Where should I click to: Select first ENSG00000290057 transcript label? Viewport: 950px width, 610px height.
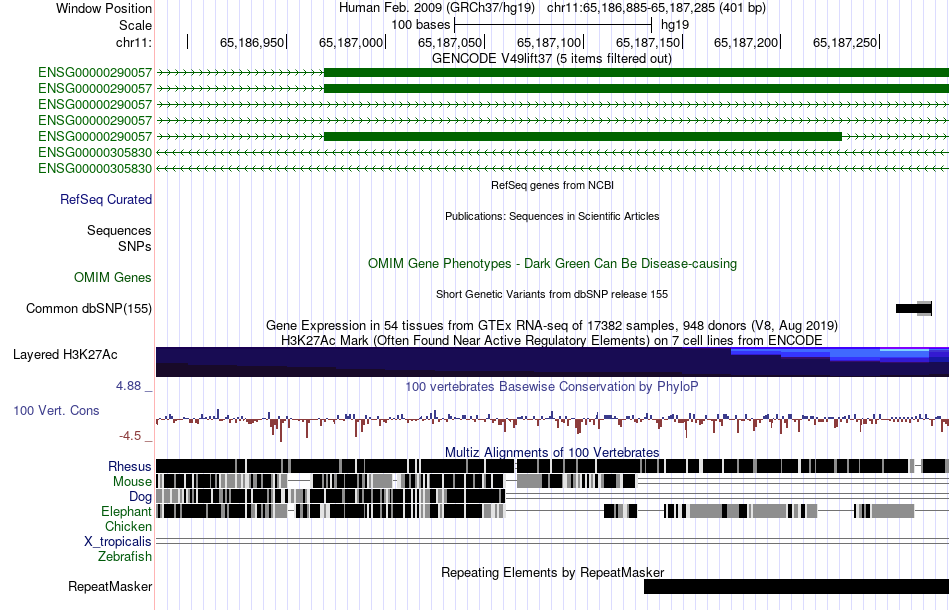[95, 73]
